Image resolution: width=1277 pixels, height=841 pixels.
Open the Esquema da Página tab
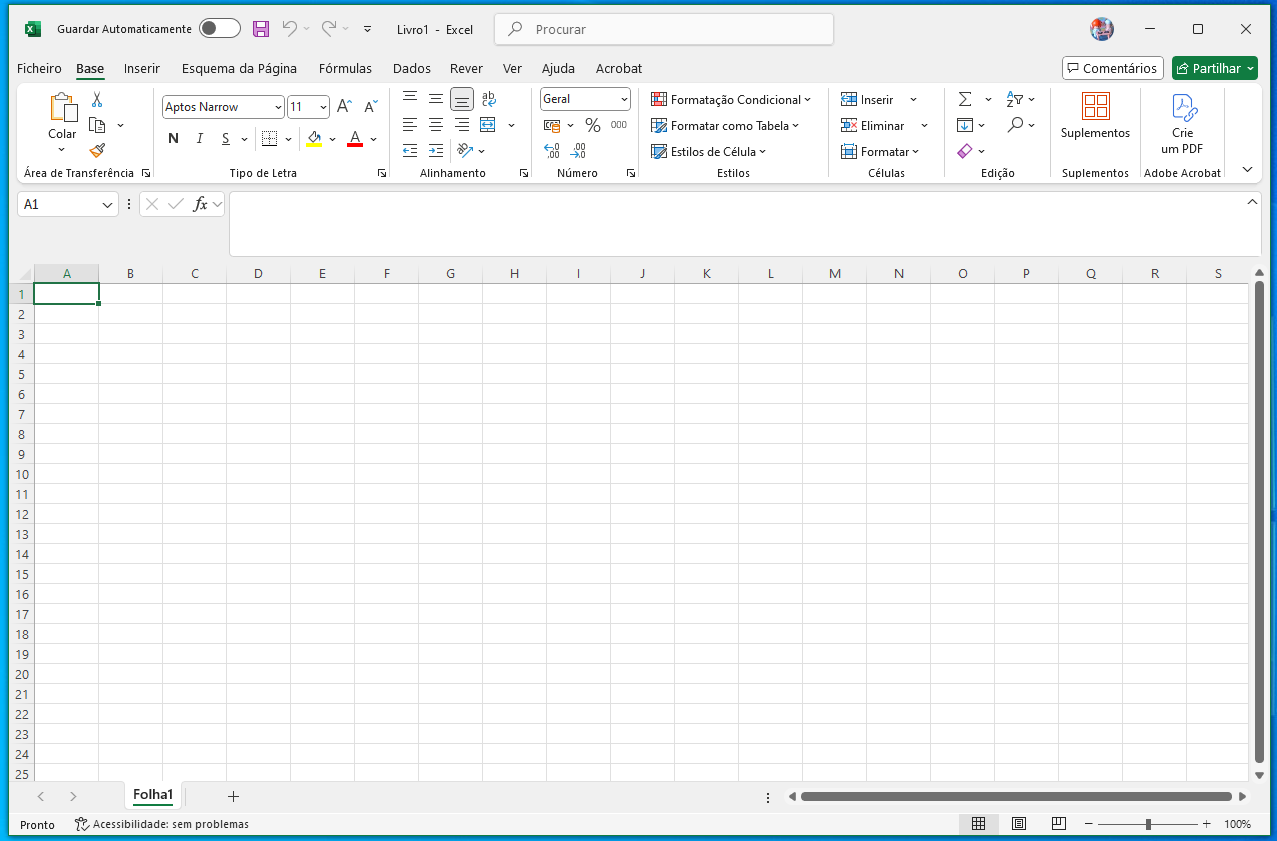coord(239,69)
